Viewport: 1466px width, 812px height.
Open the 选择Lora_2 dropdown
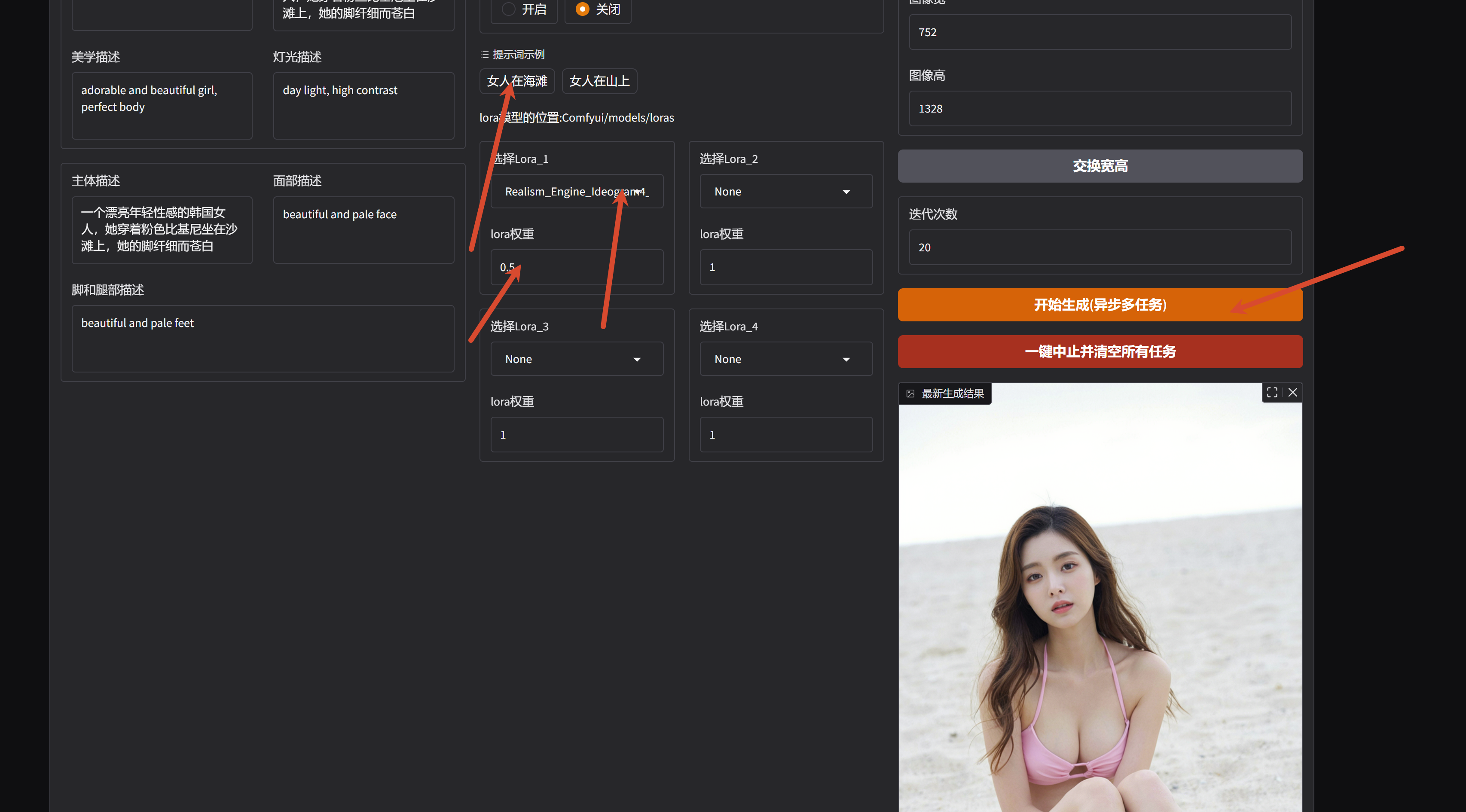click(786, 191)
